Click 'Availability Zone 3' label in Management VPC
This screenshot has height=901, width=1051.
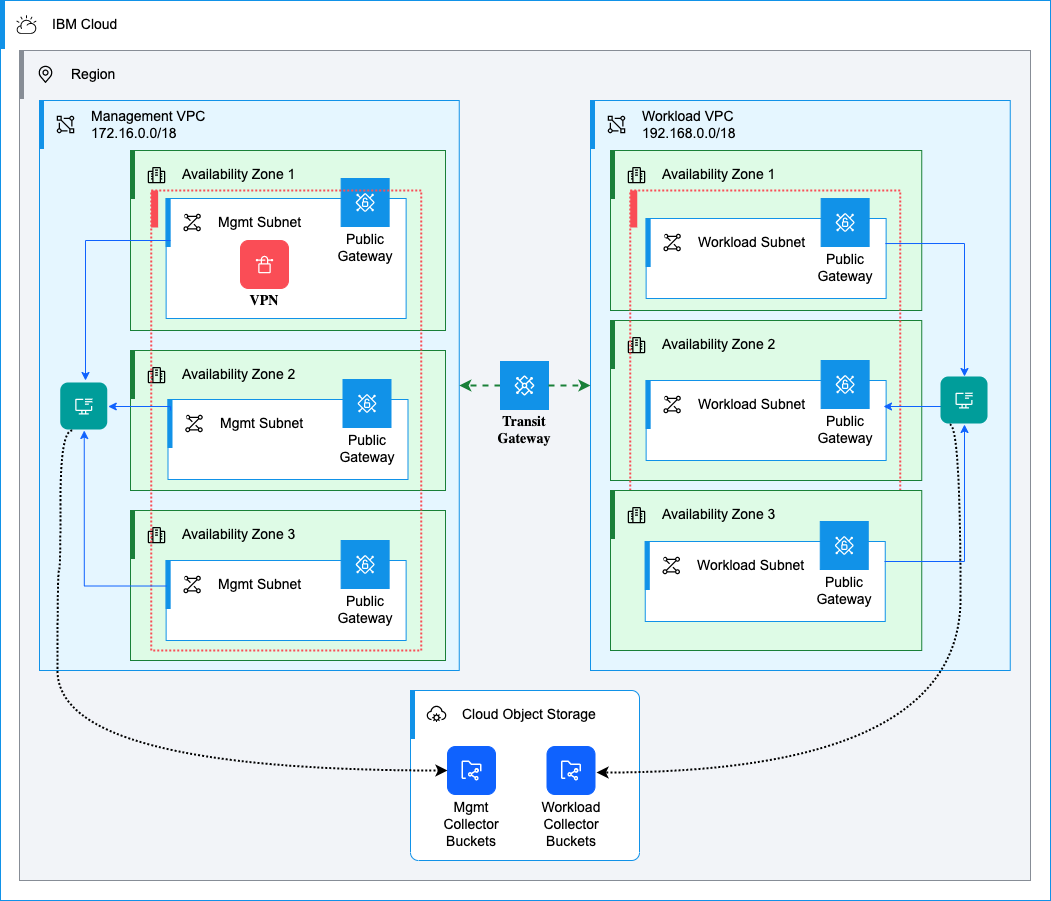click(239, 534)
